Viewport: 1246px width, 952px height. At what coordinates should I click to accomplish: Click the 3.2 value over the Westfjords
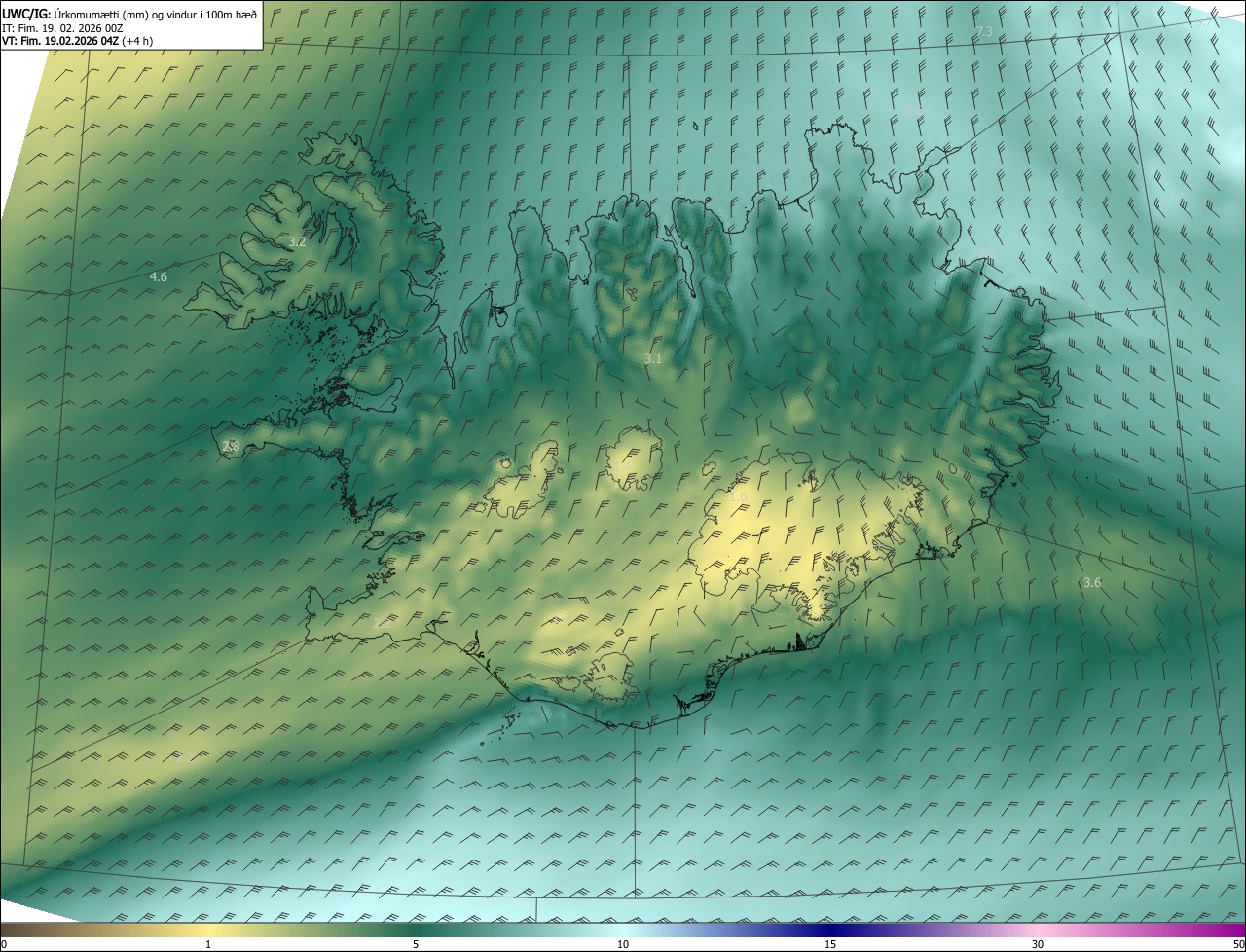point(298,241)
